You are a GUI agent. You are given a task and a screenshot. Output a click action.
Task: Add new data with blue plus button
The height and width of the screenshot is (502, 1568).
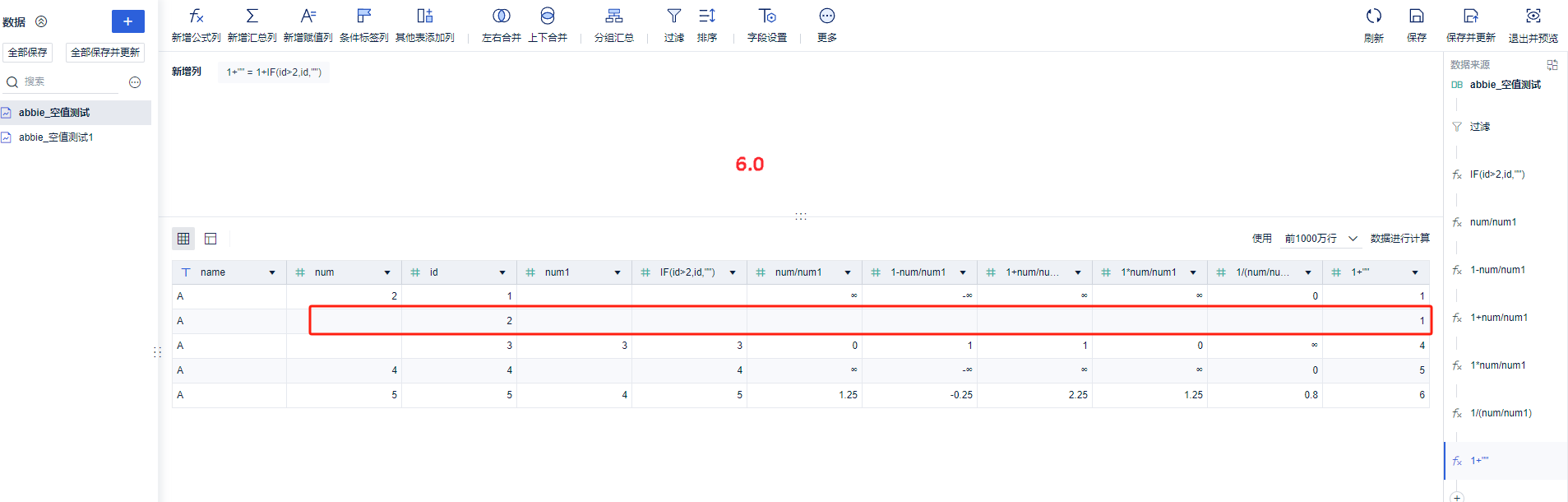click(x=128, y=21)
